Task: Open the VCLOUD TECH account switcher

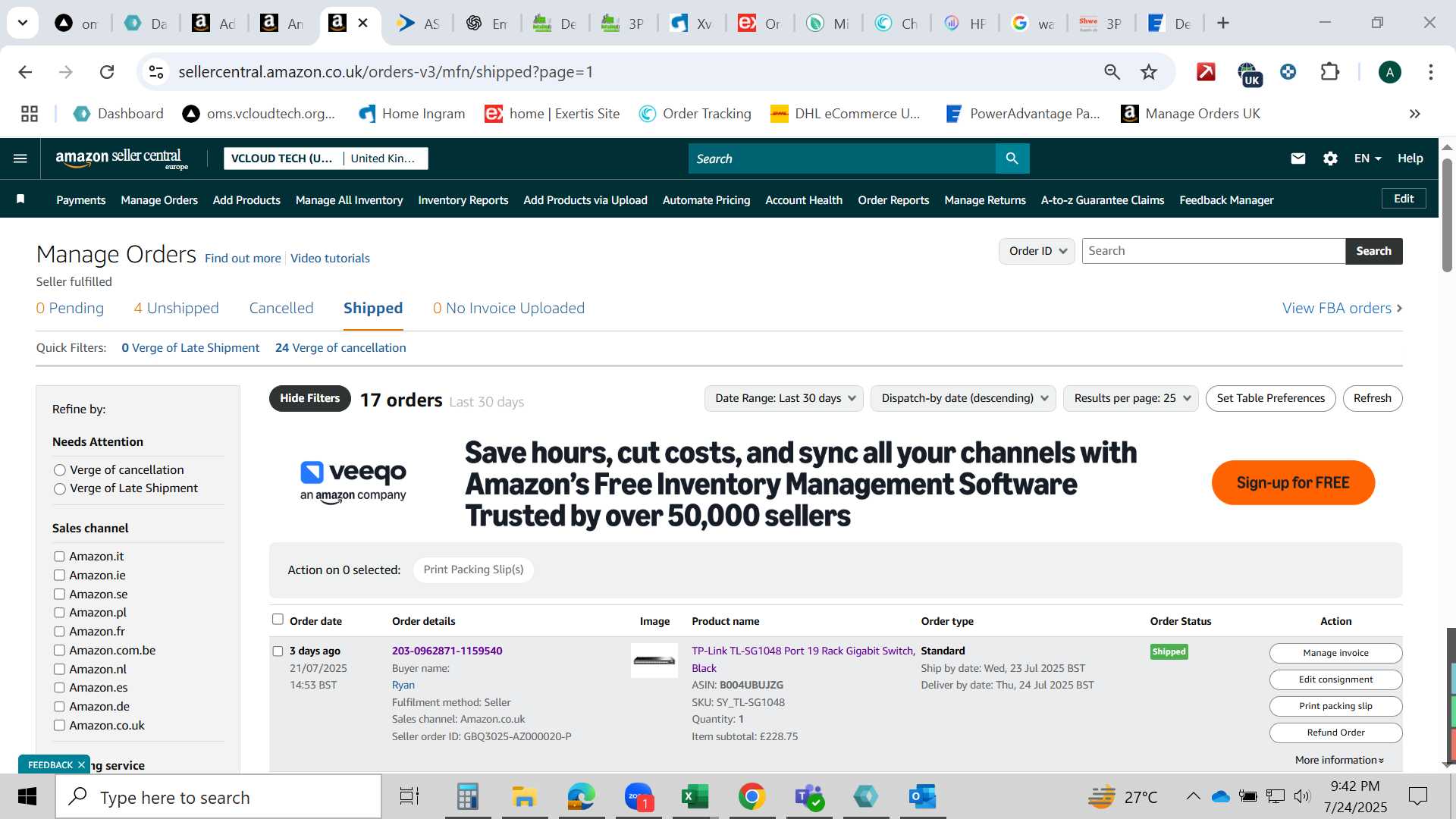Action: click(x=326, y=158)
